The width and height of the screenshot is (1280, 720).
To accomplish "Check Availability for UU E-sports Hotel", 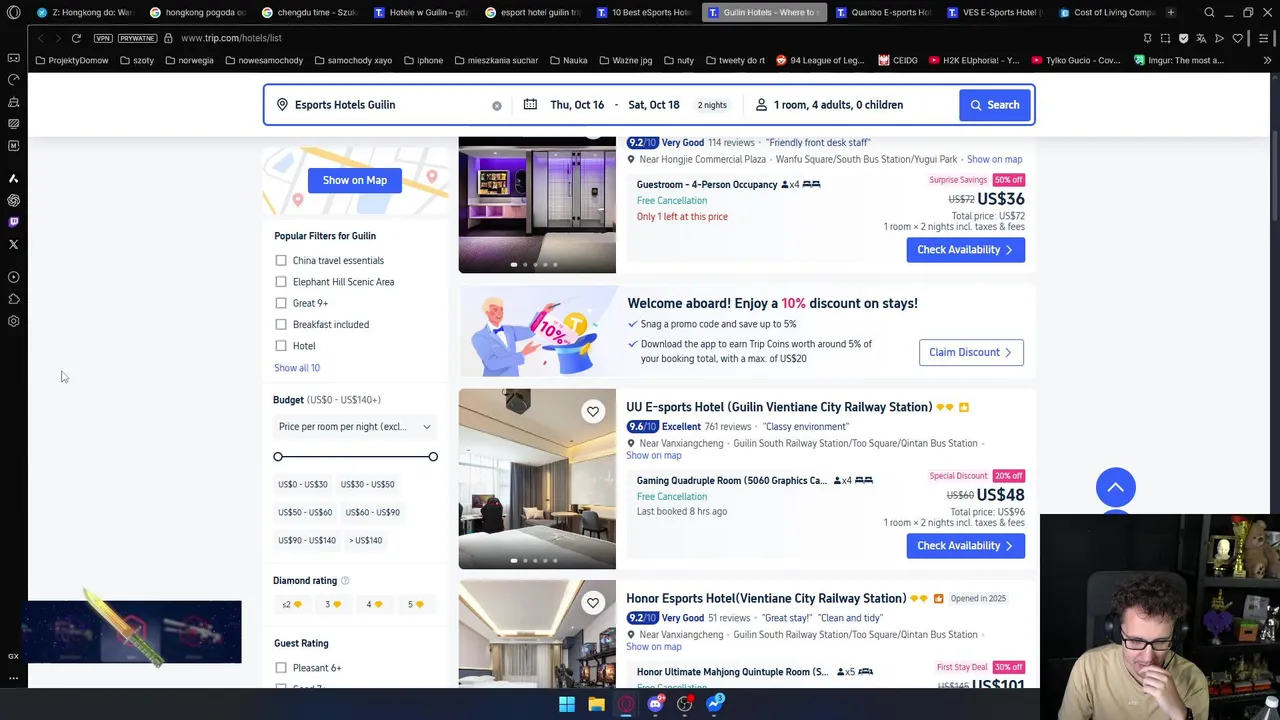I will coord(965,546).
